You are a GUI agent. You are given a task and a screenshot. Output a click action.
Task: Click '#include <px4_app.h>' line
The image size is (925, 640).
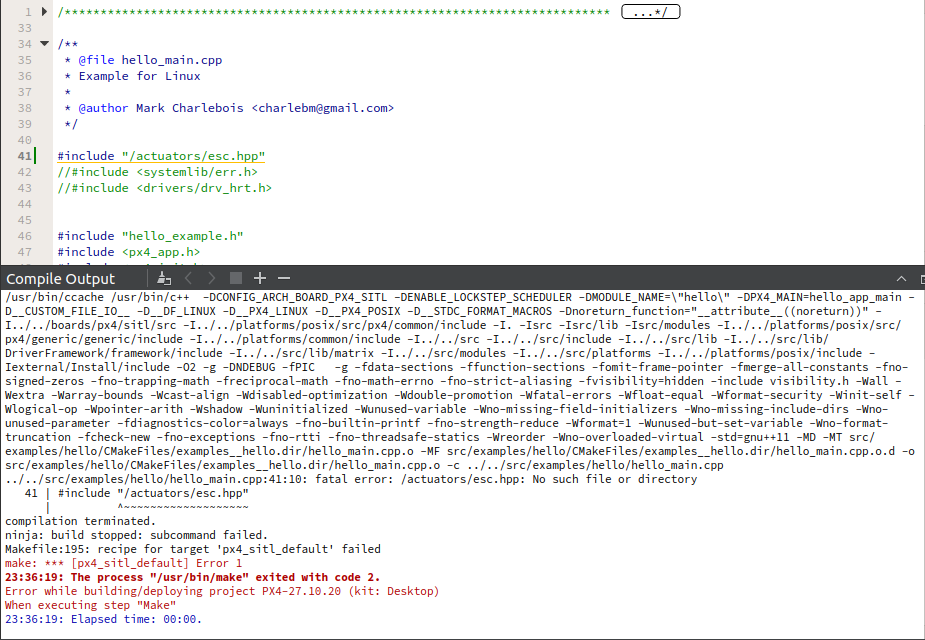tap(129, 252)
